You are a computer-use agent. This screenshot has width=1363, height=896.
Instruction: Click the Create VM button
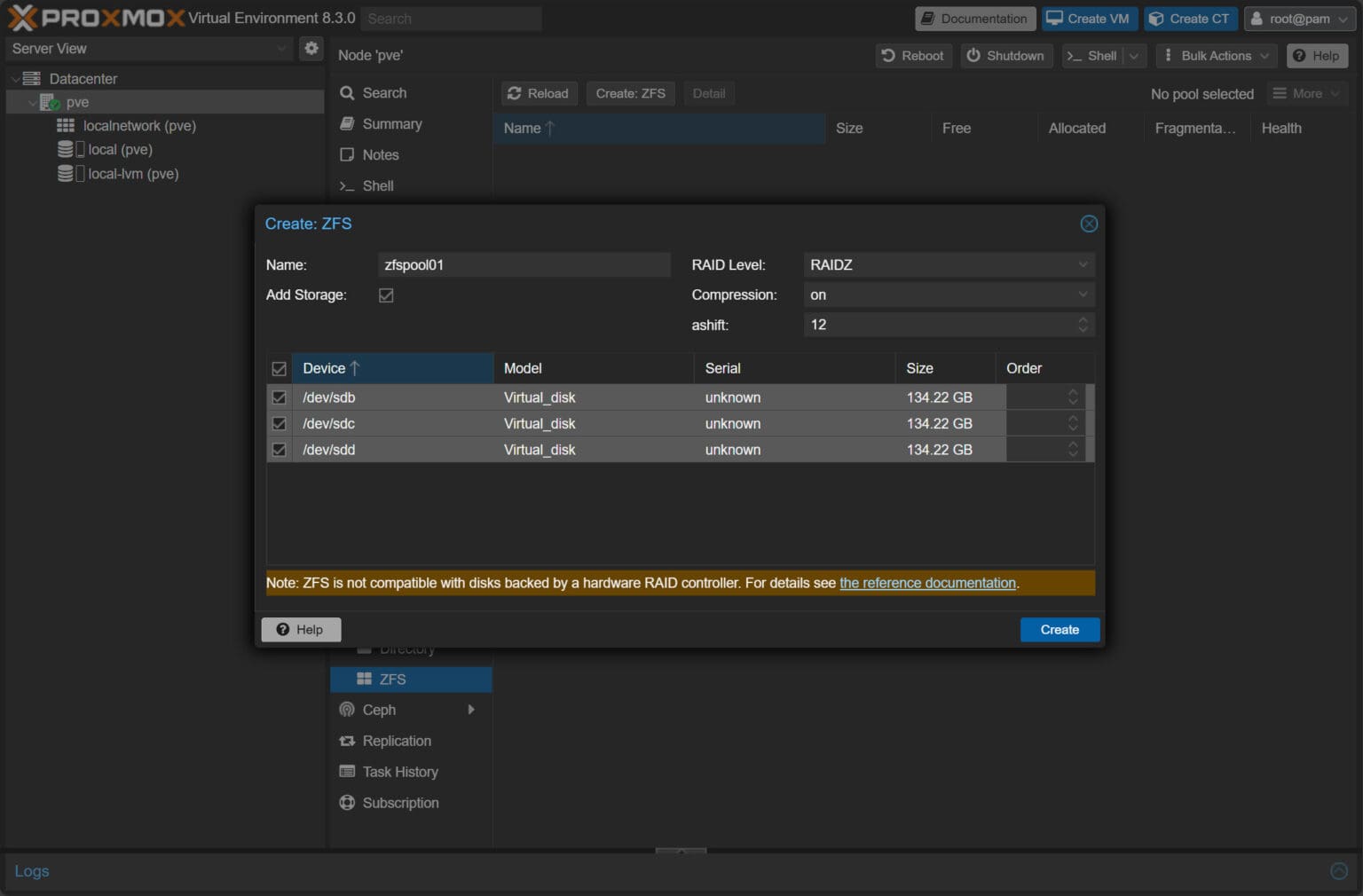pyautogui.click(x=1089, y=18)
